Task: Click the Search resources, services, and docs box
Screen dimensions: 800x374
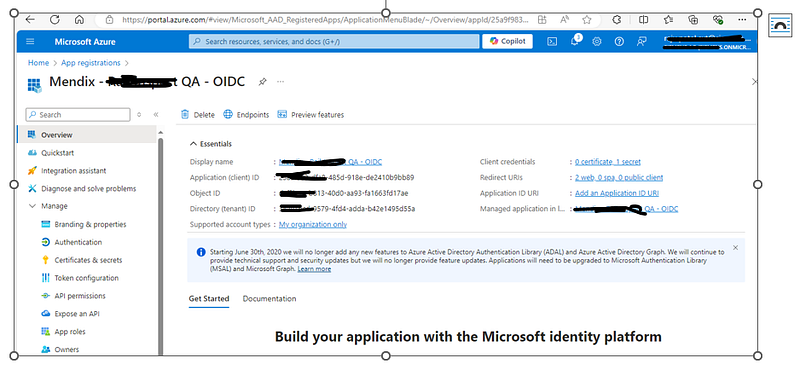Action: coord(334,41)
